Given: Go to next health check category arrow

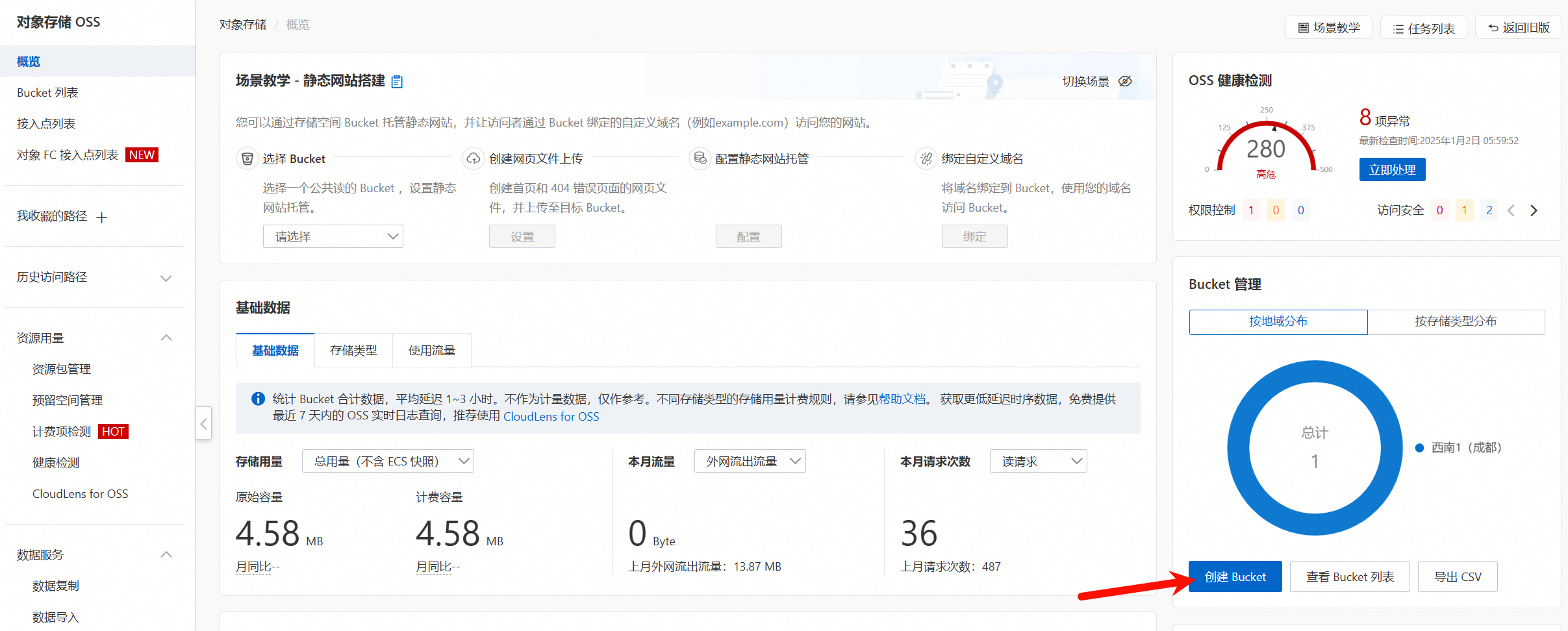Looking at the screenshot, I should [x=1534, y=210].
